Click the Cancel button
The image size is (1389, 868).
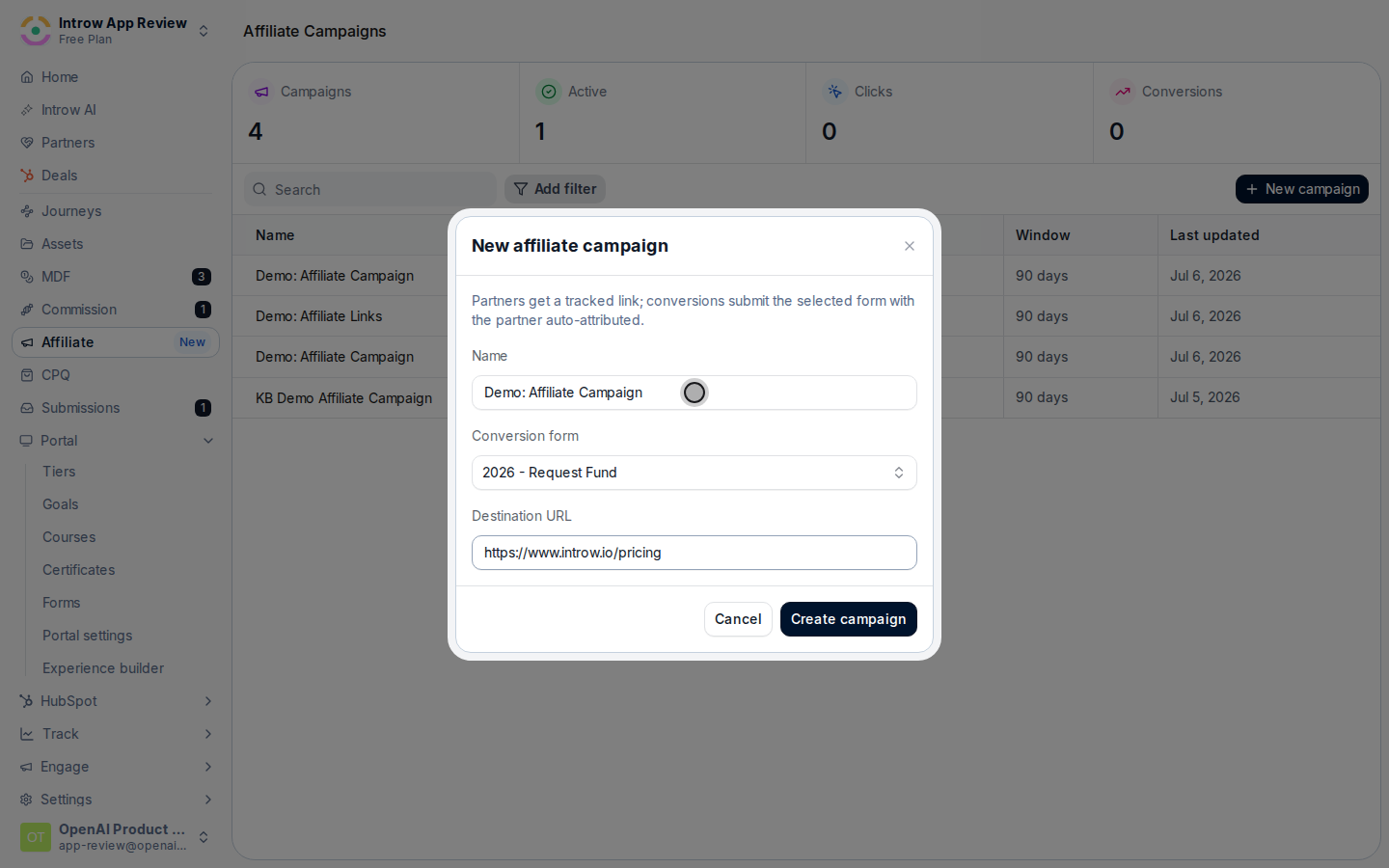[738, 619]
